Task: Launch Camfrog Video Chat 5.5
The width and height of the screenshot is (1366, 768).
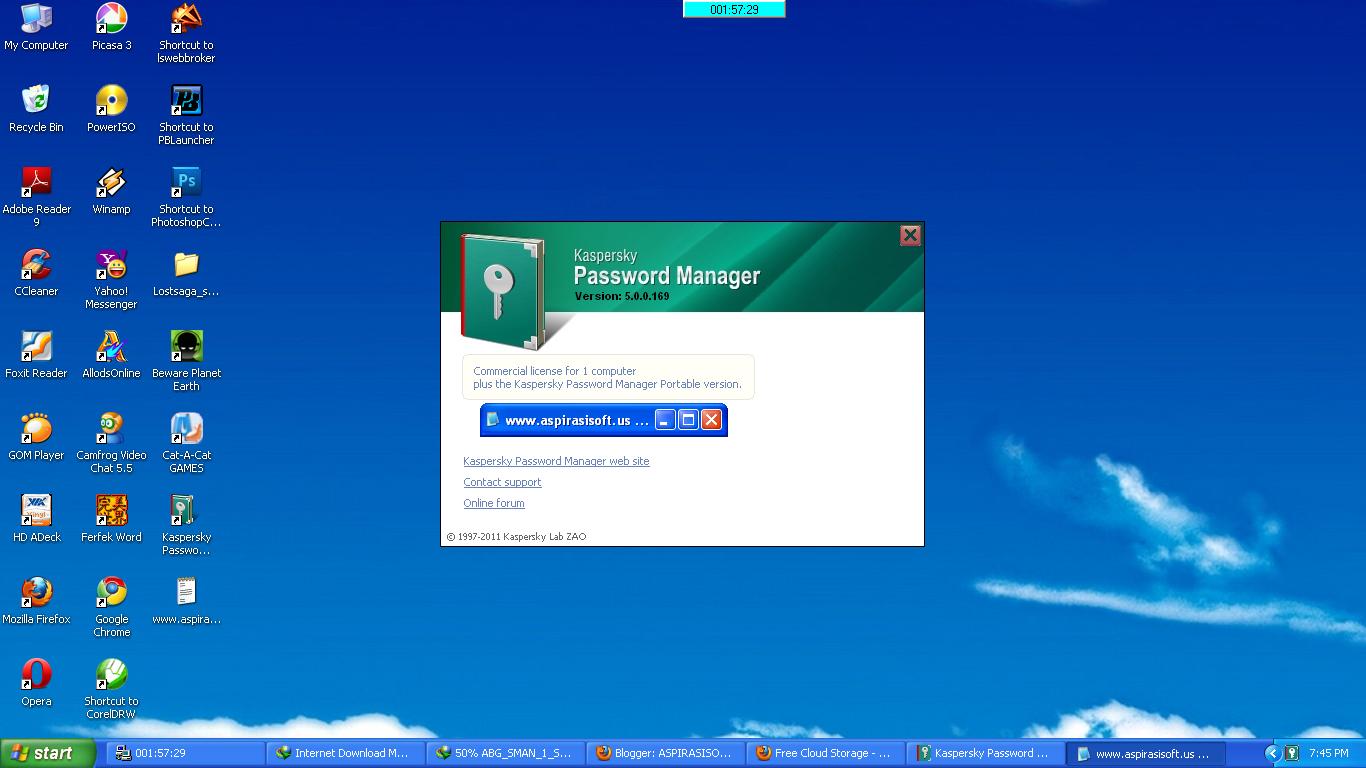Action: coord(111,443)
